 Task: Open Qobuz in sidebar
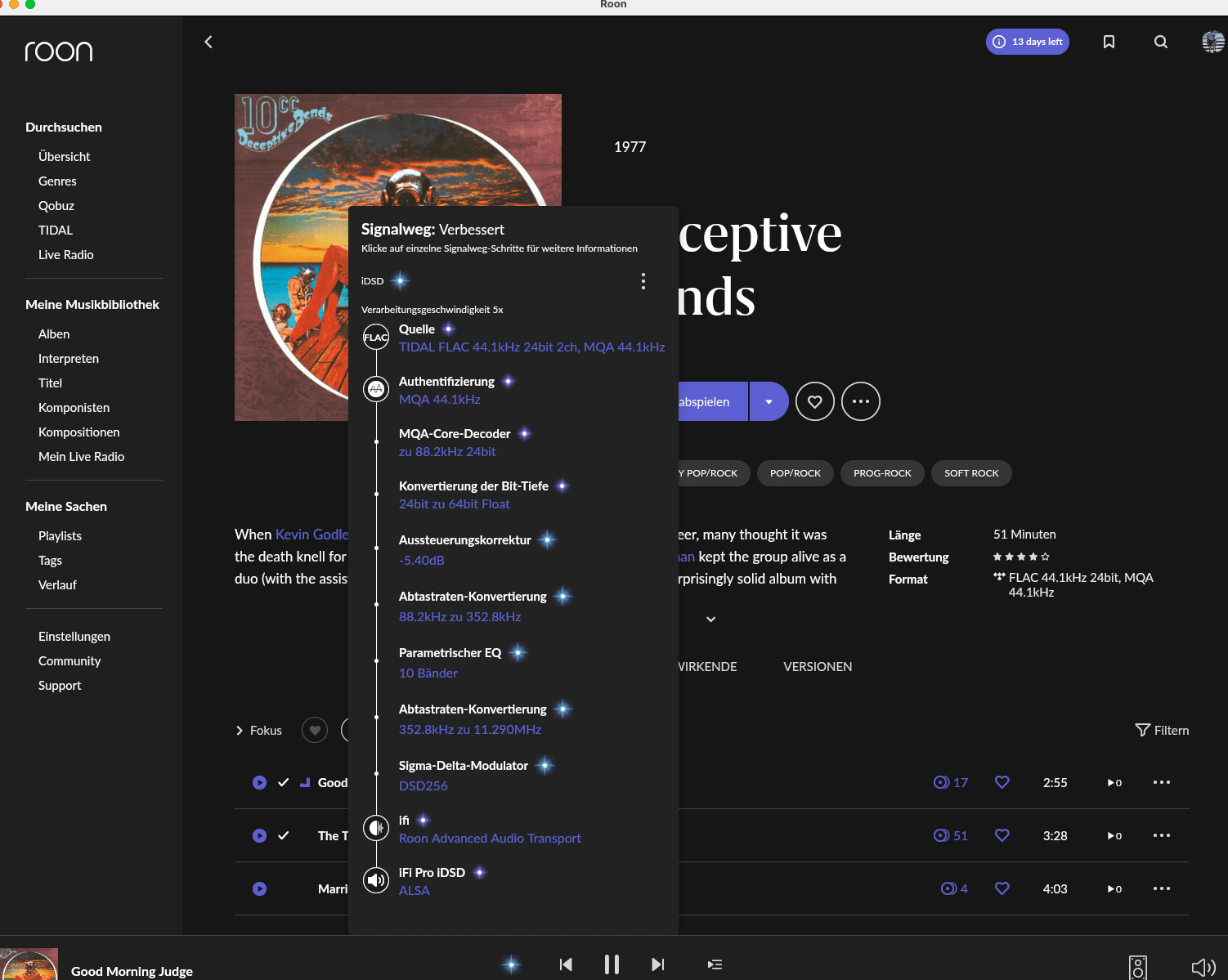(56, 205)
